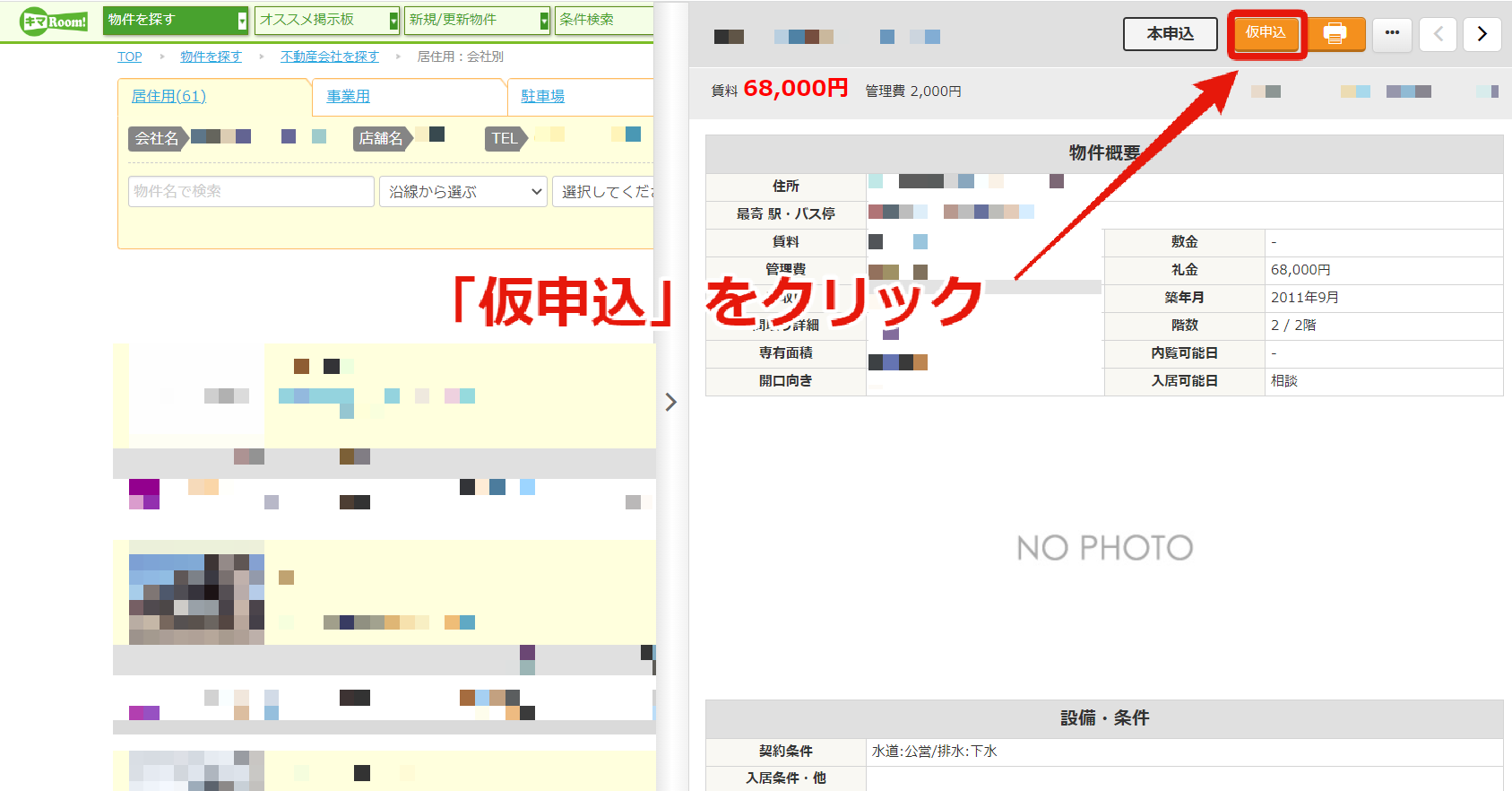
Task: Click the 仮申込 orange button
Action: [x=1266, y=33]
